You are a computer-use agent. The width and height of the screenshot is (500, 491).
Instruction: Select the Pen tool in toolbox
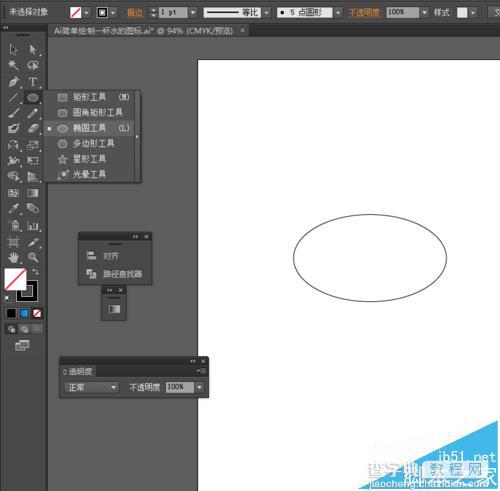pos(14,81)
